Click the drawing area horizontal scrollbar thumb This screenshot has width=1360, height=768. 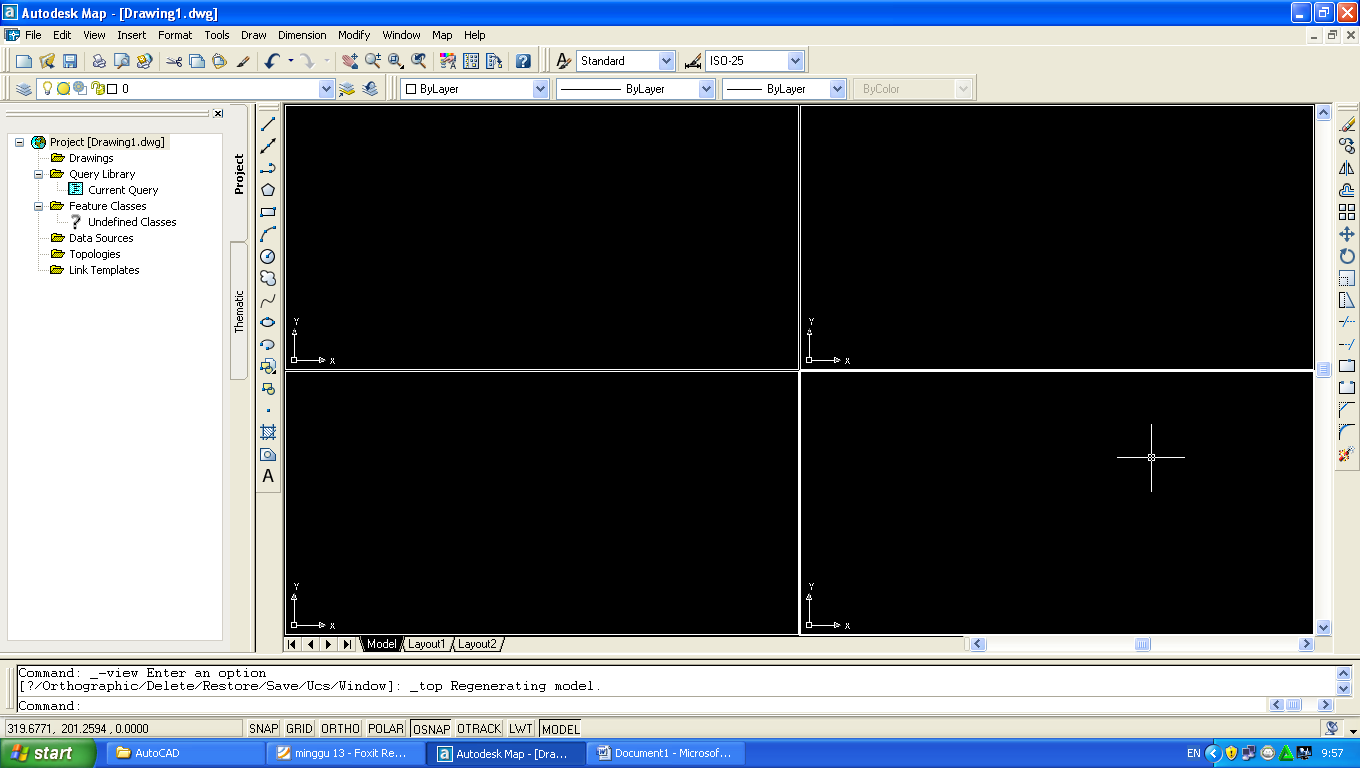tap(1143, 645)
